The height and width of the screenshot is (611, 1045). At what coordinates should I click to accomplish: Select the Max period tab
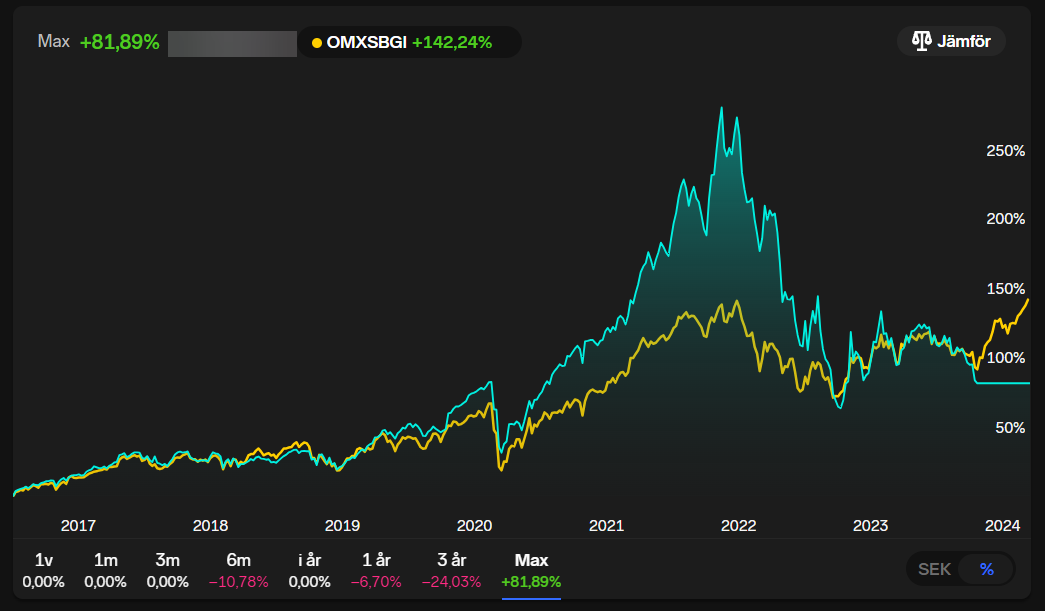pyautogui.click(x=531, y=571)
